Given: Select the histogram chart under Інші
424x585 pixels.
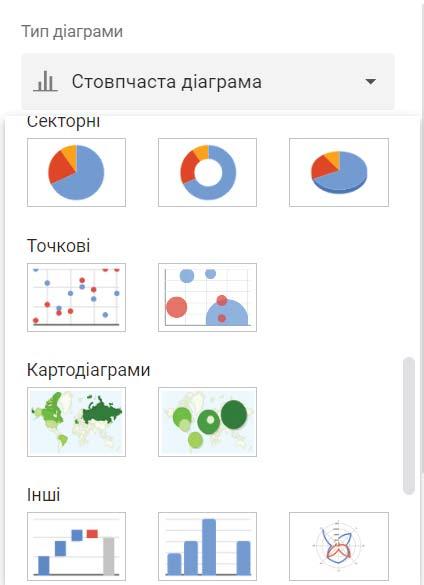Looking at the screenshot, I should coord(208,547).
